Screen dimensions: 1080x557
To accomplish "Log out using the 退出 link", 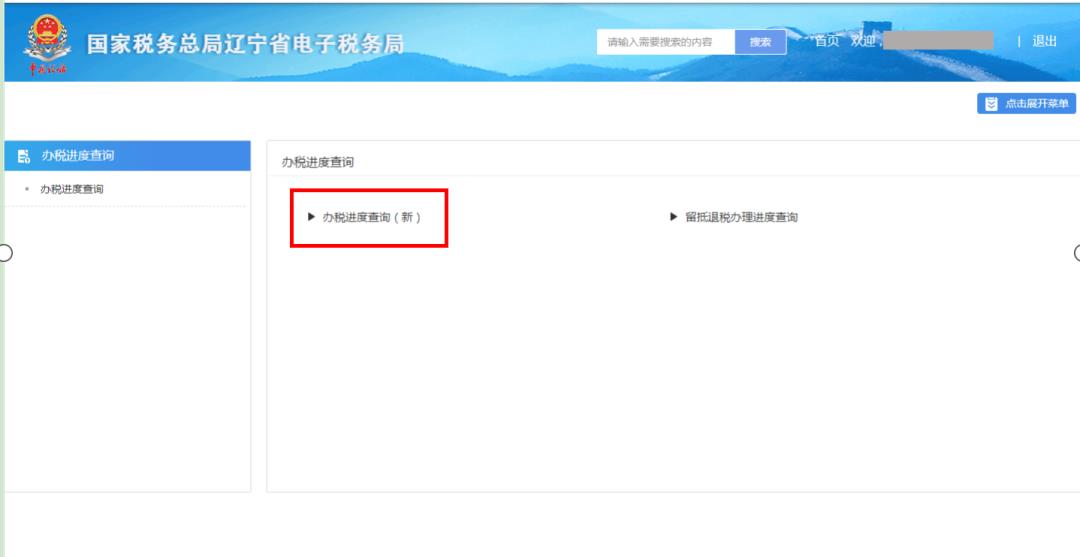I will (x=1044, y=41).
